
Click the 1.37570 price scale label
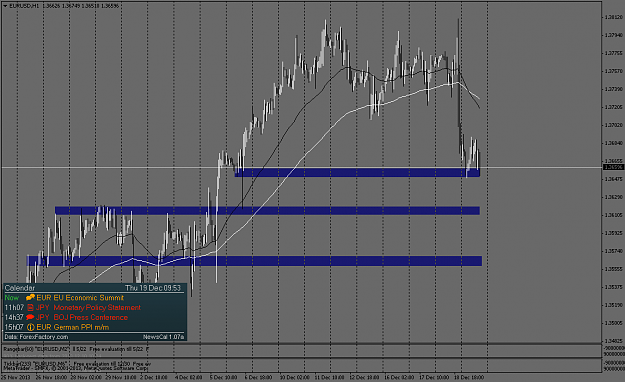coord(613,71)
